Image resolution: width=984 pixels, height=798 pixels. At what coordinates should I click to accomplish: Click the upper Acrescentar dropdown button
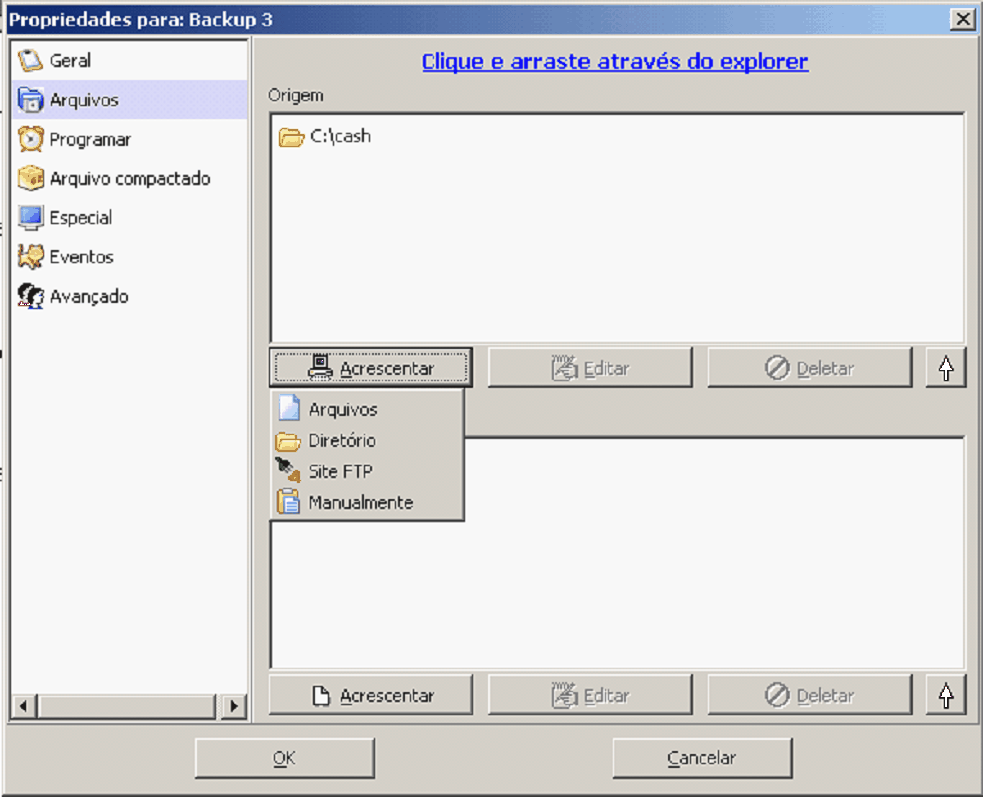click(370, 368)
